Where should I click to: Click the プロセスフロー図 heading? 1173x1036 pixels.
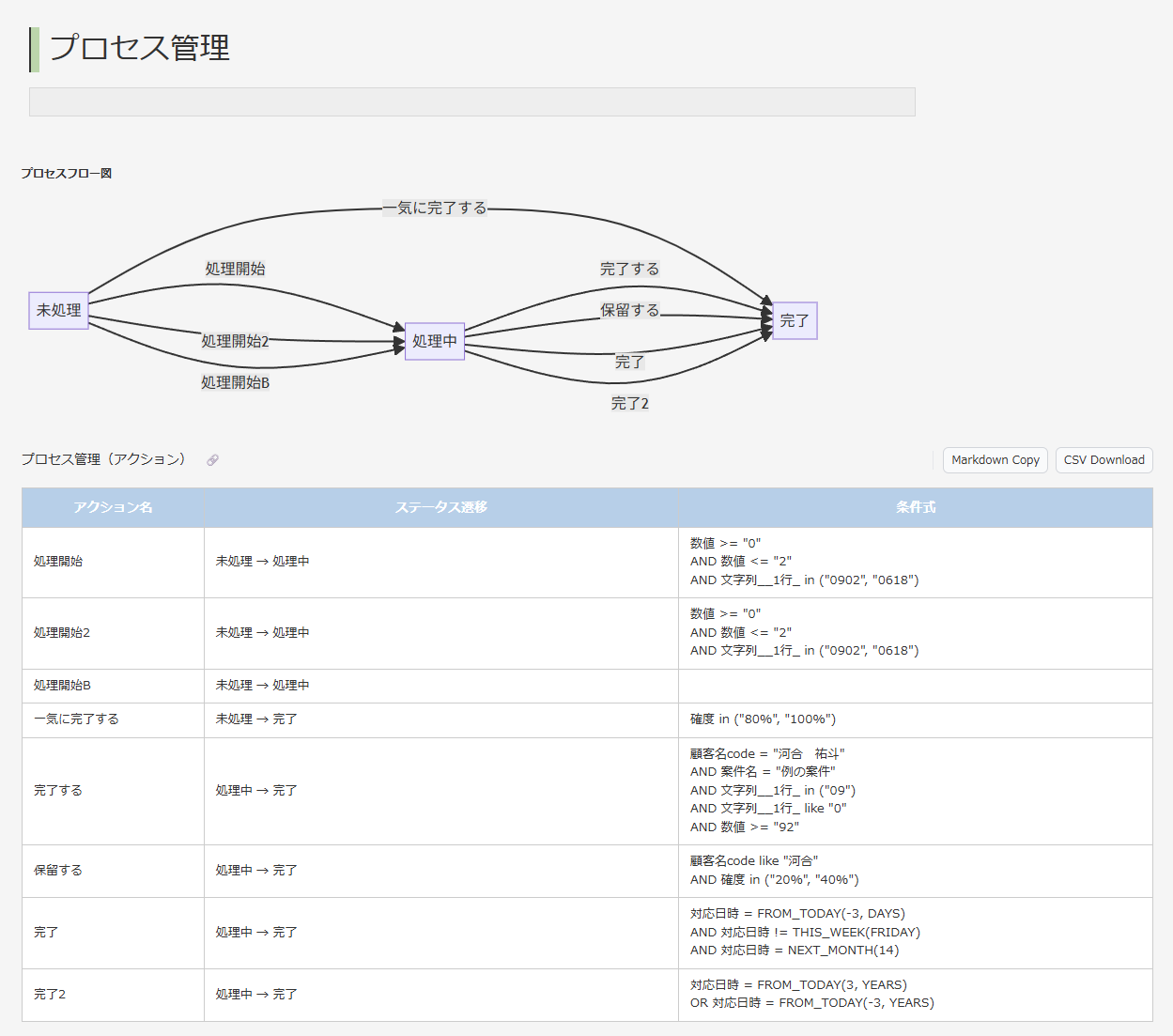[x=66, y=173]
